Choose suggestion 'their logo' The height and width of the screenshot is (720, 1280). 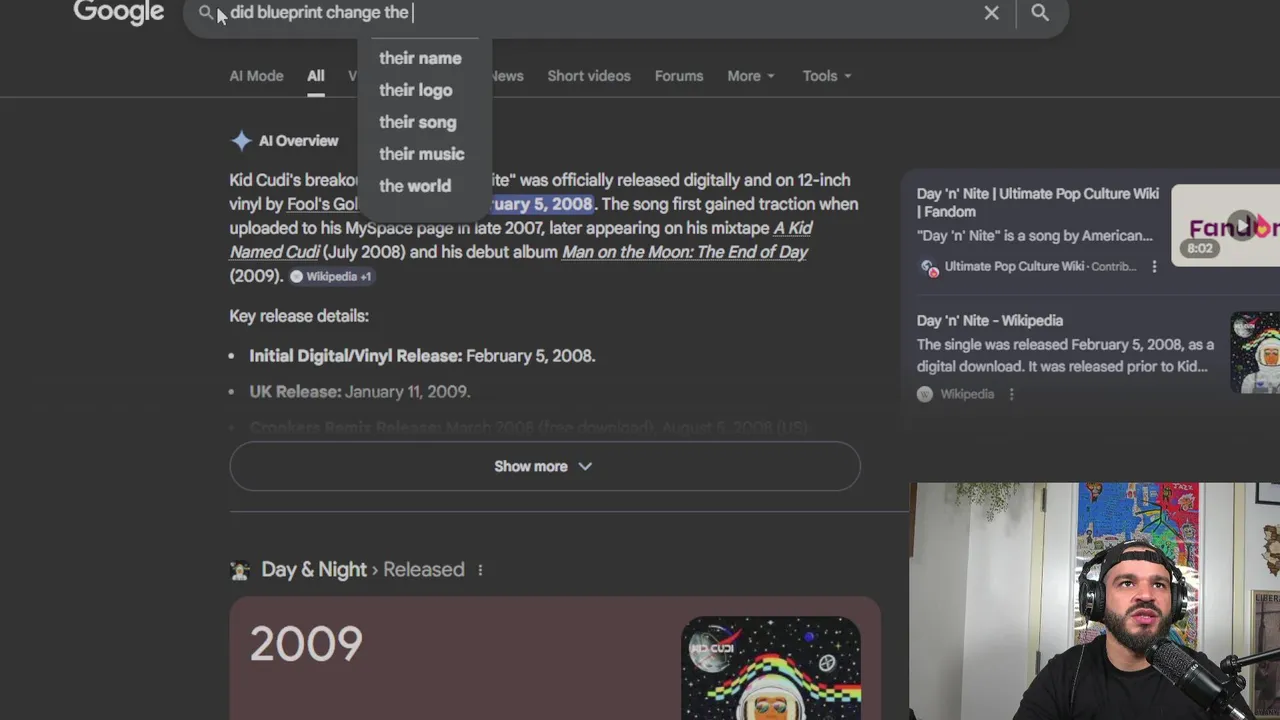click(415, 90)
